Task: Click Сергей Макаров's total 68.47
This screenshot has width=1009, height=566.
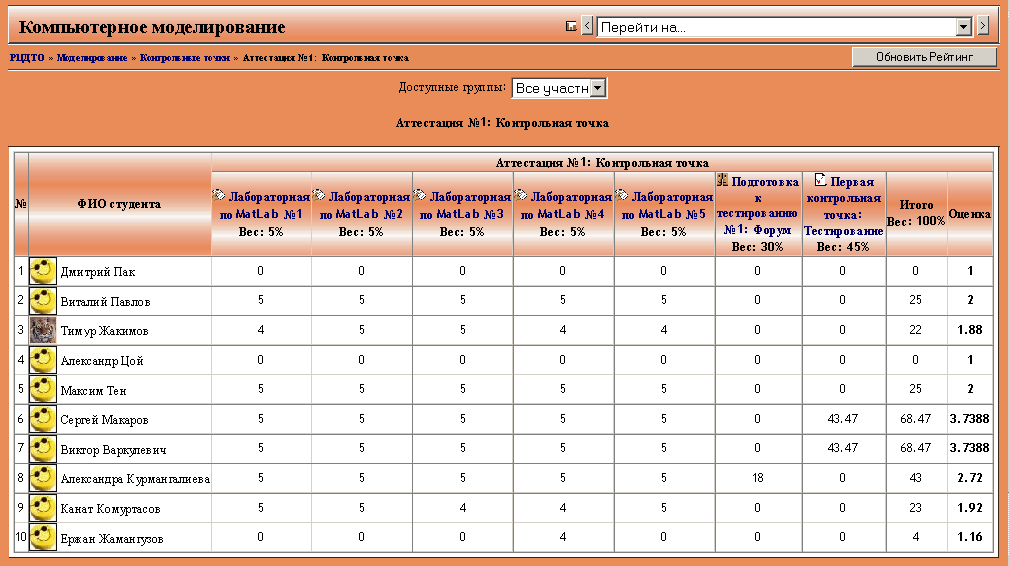Action: pos(916,419)
